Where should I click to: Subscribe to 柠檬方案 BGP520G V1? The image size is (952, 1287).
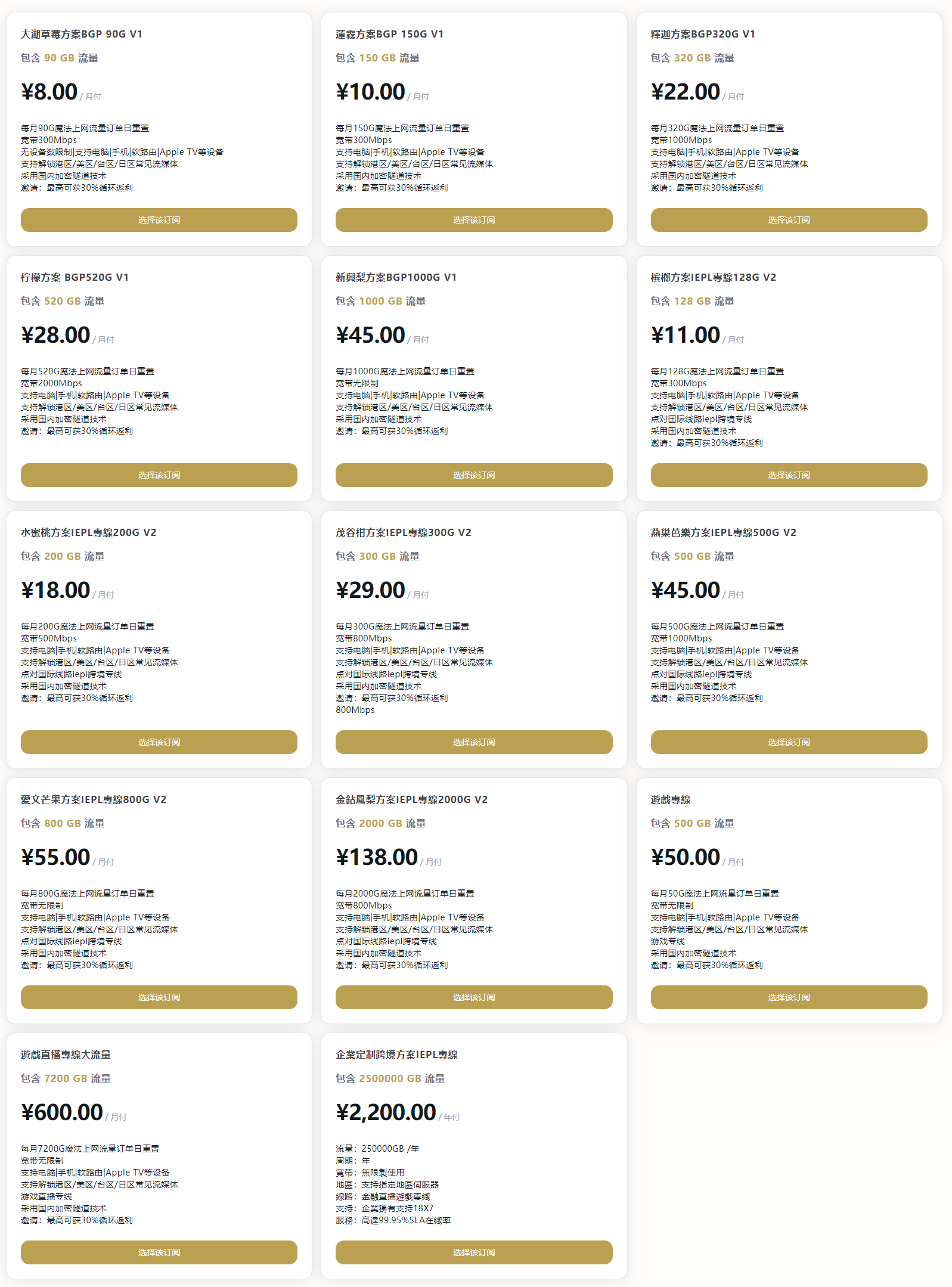(159, 475)
